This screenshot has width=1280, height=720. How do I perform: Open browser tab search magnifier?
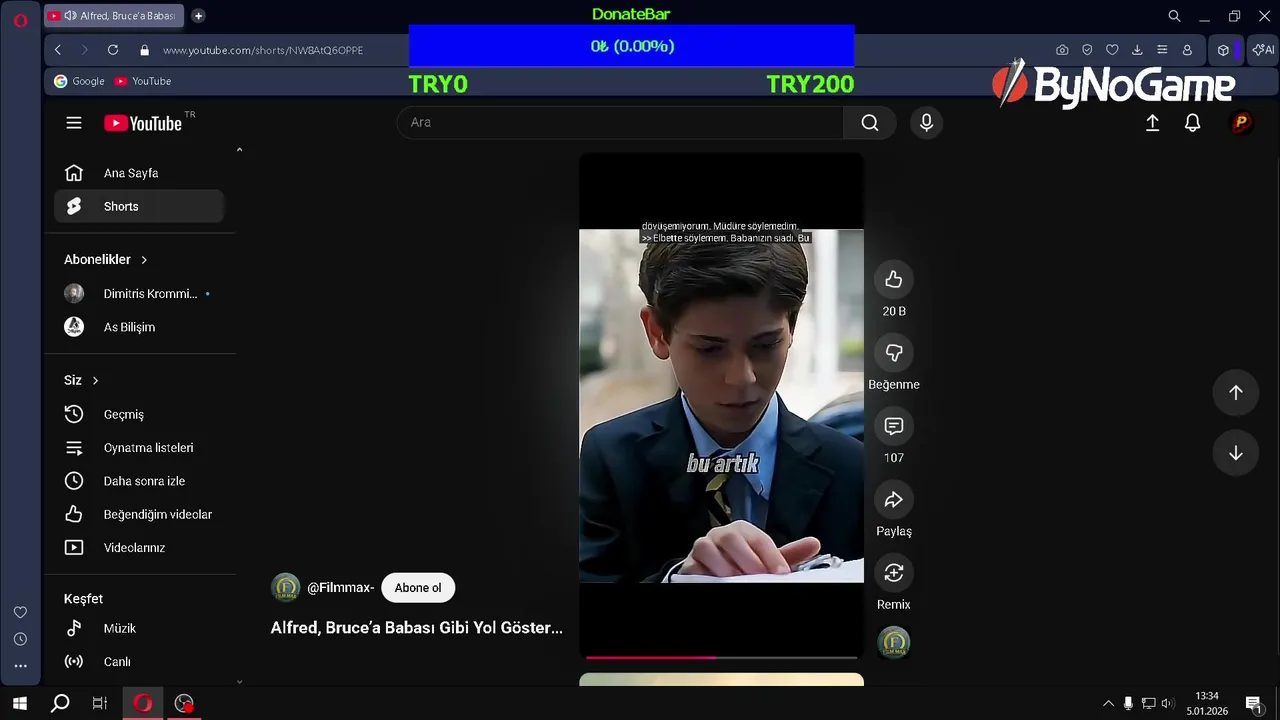1175,16
